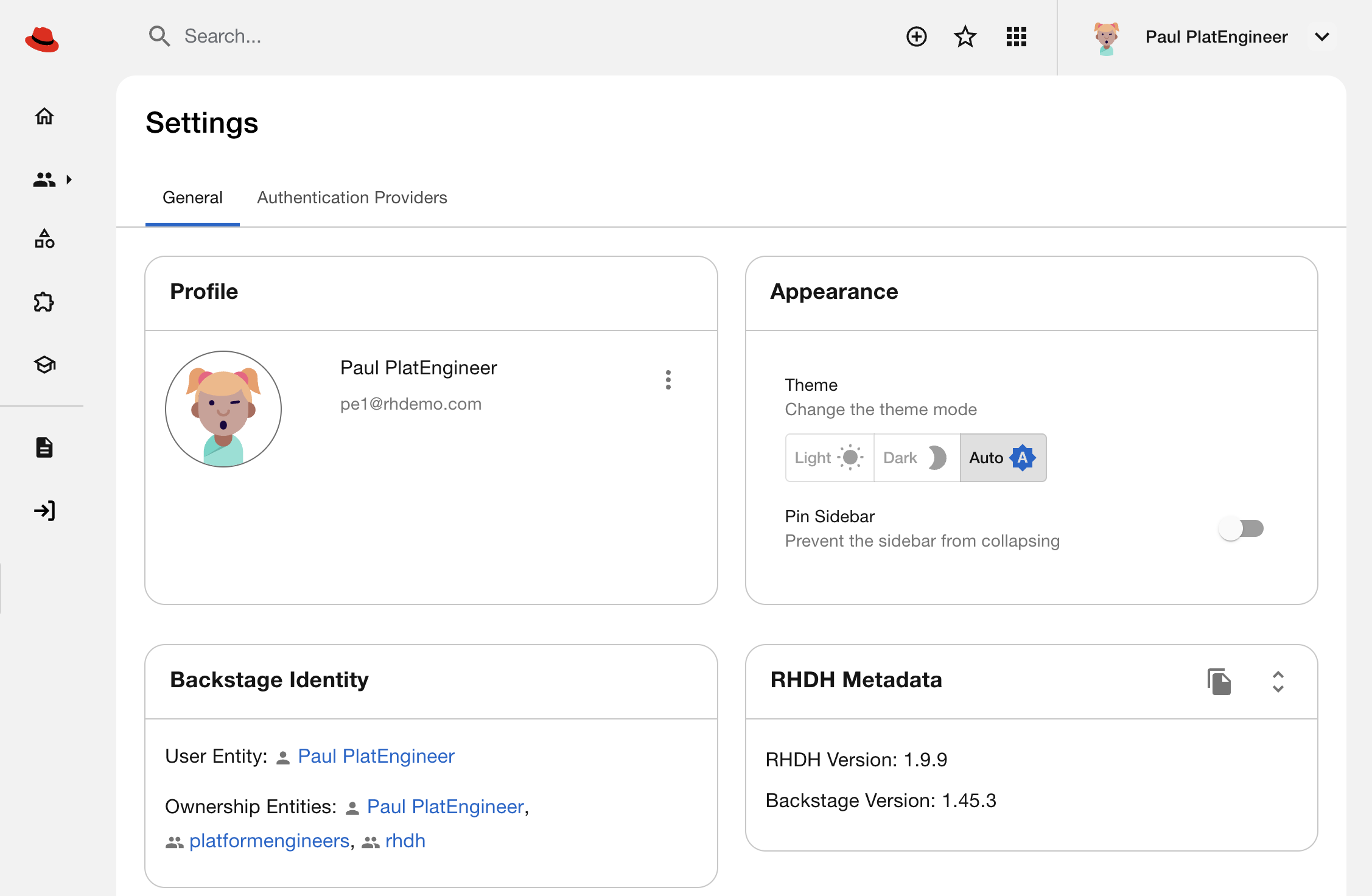Open the Catalog shapes sidebar icon

pos(44,239)
